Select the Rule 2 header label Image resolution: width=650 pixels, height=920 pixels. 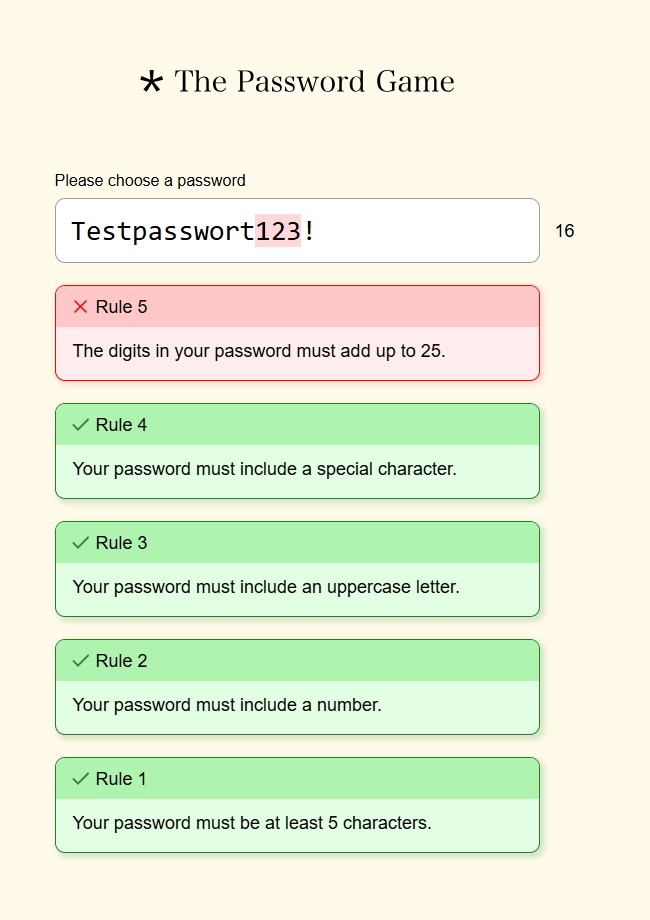coord(121,661)
